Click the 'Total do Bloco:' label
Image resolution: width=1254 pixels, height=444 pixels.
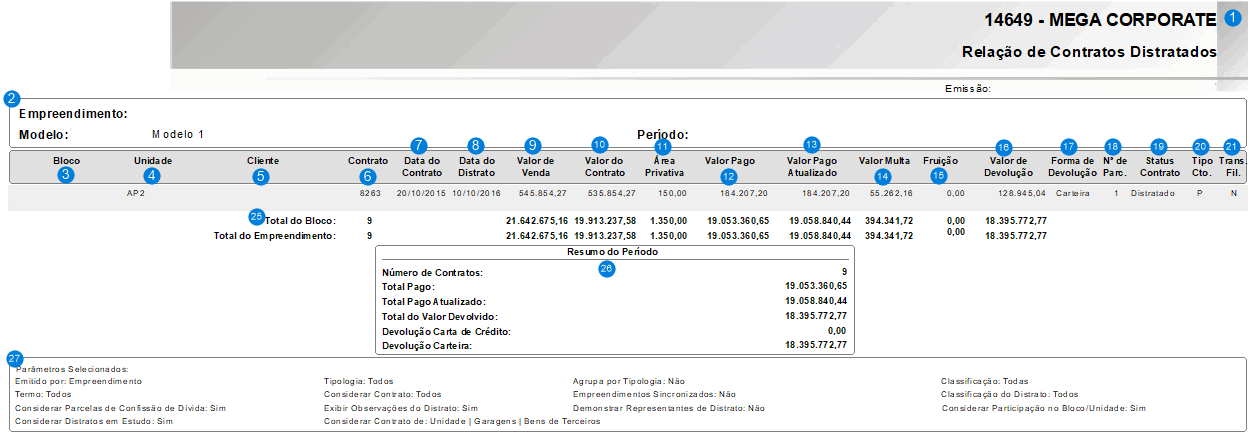299,220
